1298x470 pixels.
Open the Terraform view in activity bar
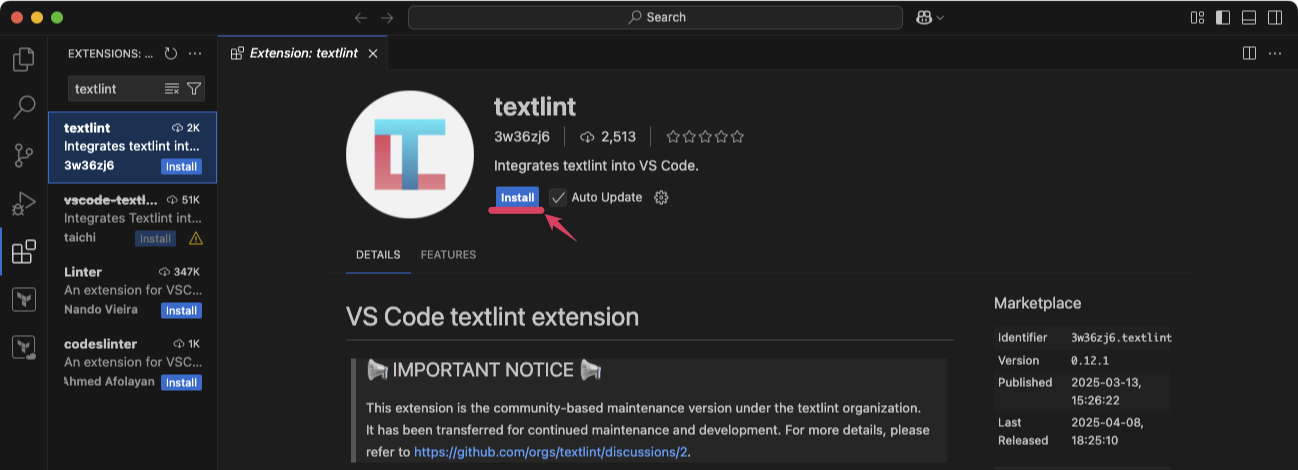click(x=24, y=299)
